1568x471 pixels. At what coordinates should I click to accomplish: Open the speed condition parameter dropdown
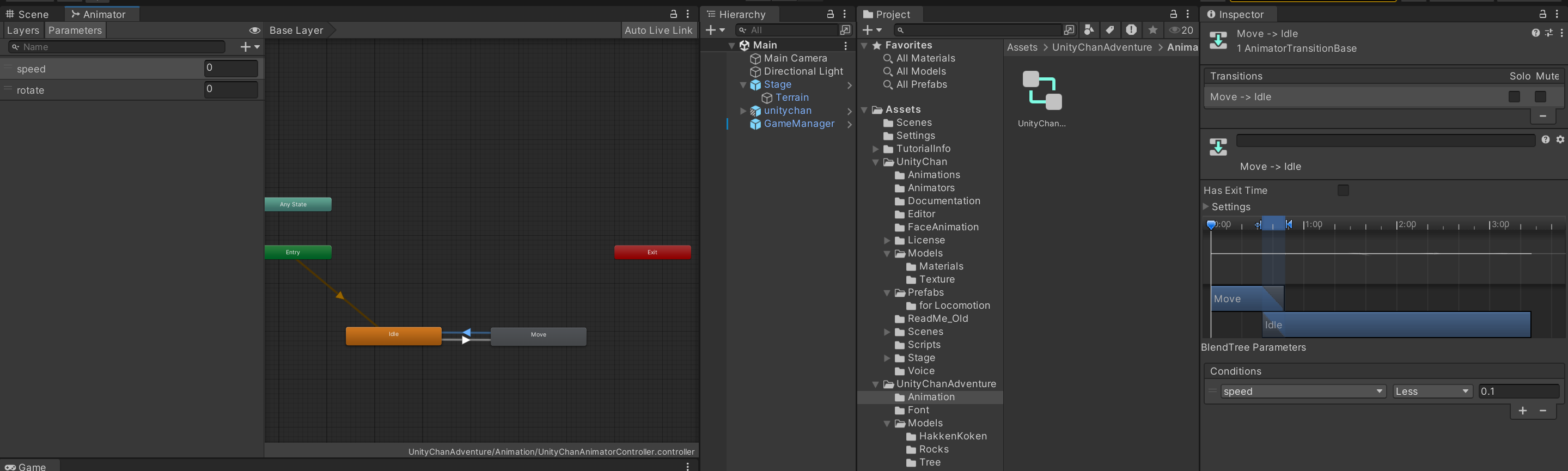[x=1303, y=392]
